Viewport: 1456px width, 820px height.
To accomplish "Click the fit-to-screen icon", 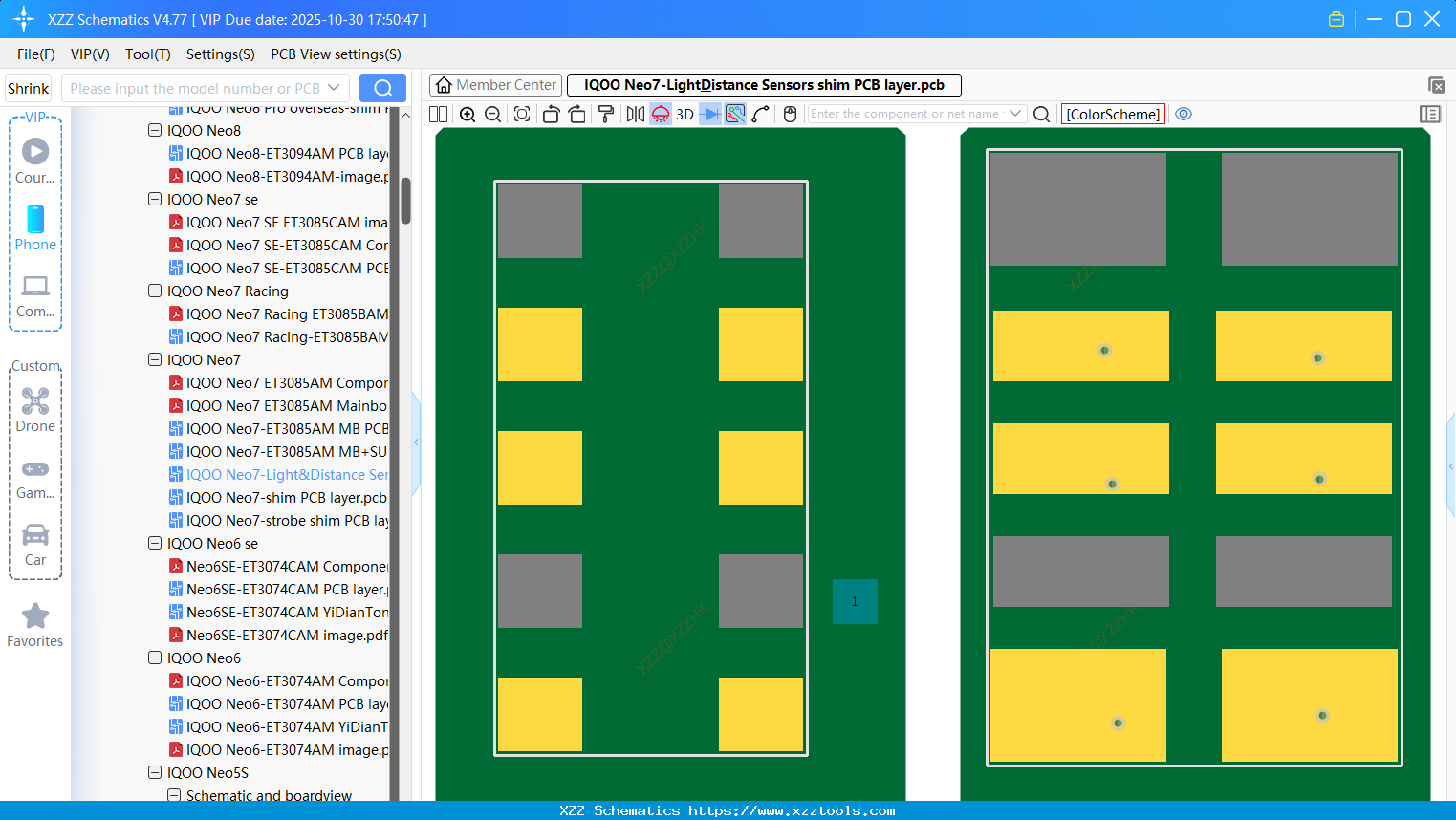I will pos(522,115).
